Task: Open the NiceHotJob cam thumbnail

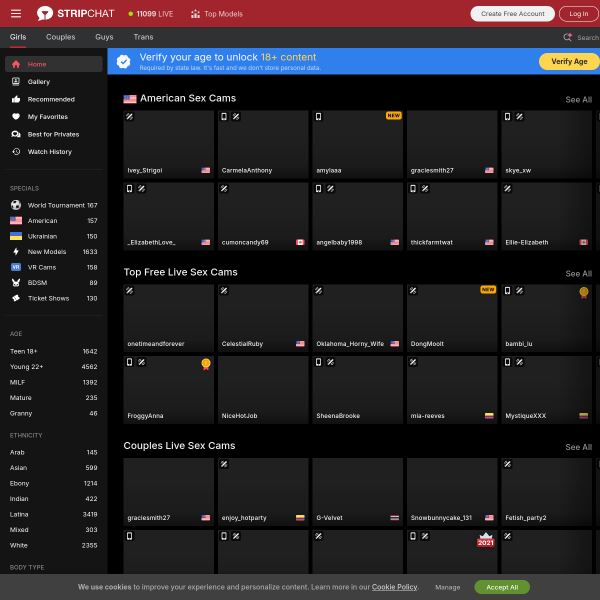Action: [x=263, y=390]
